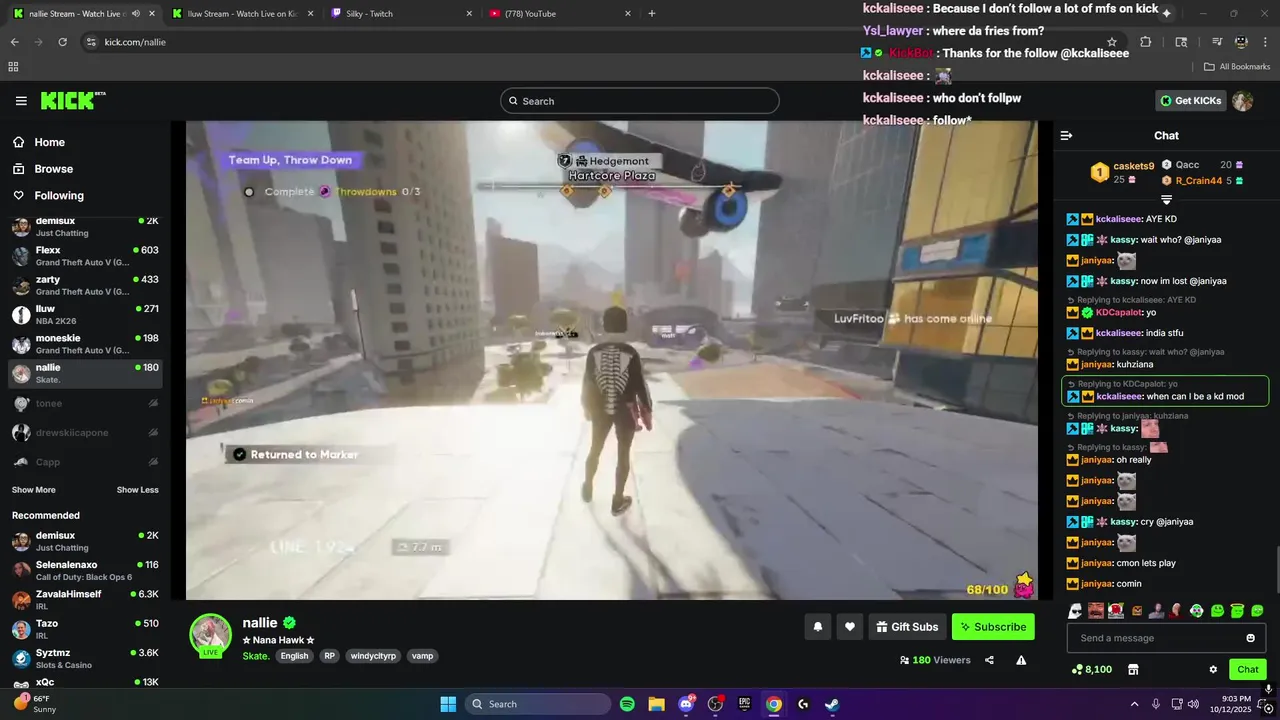Screen dimensions: 1280x720
Task: Switch to the YouTube tab
Action: point(559,13)
